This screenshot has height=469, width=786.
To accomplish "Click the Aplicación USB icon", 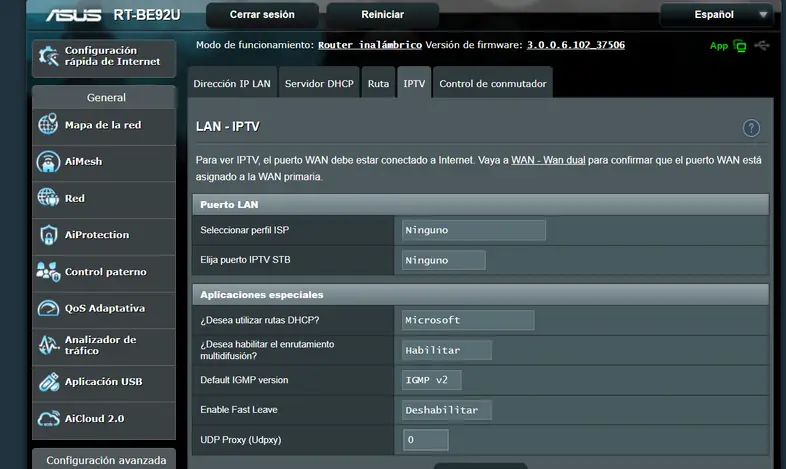I will point(48,382).
